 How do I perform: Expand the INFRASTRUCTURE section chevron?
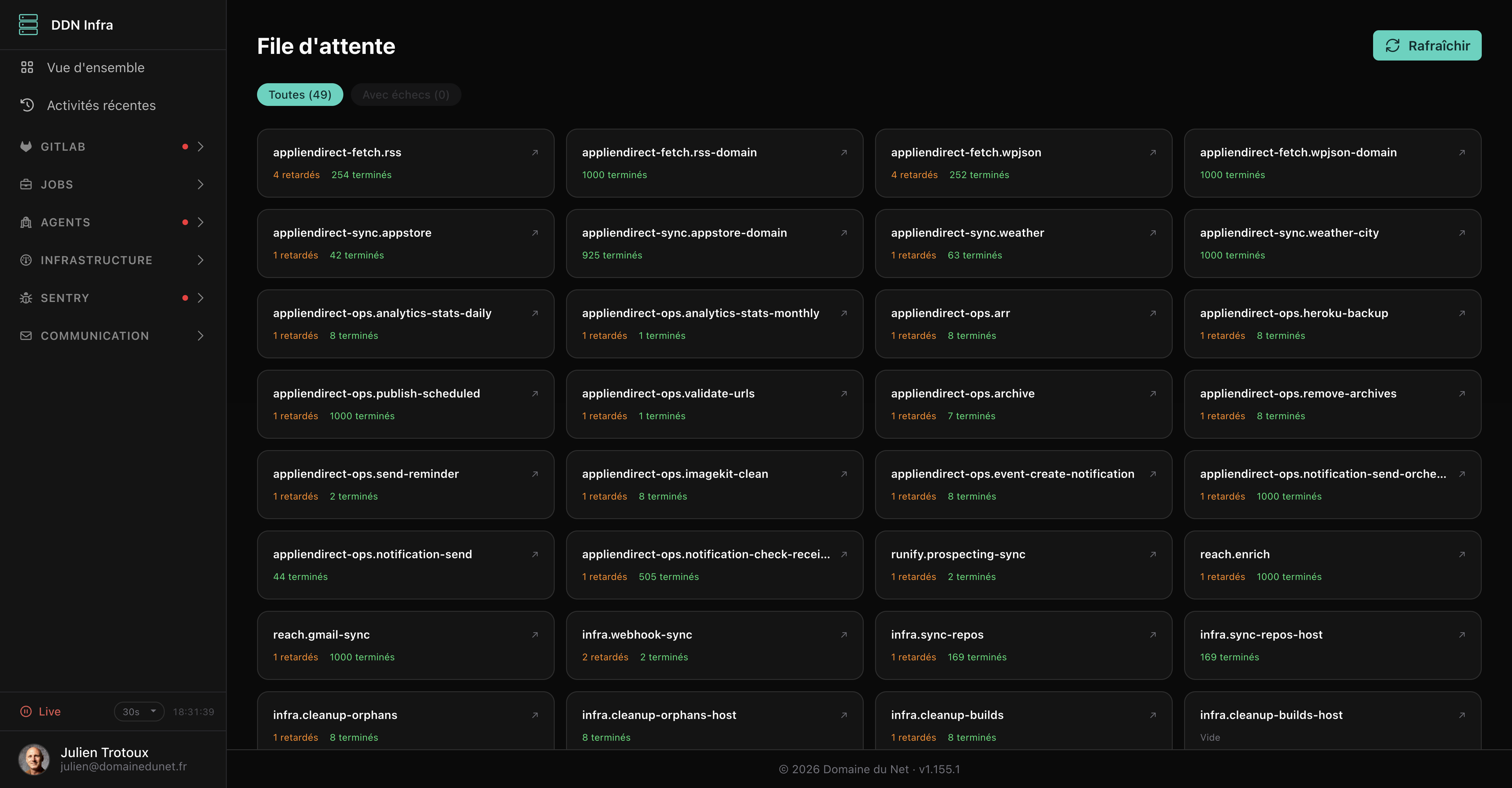click(201, 260)
